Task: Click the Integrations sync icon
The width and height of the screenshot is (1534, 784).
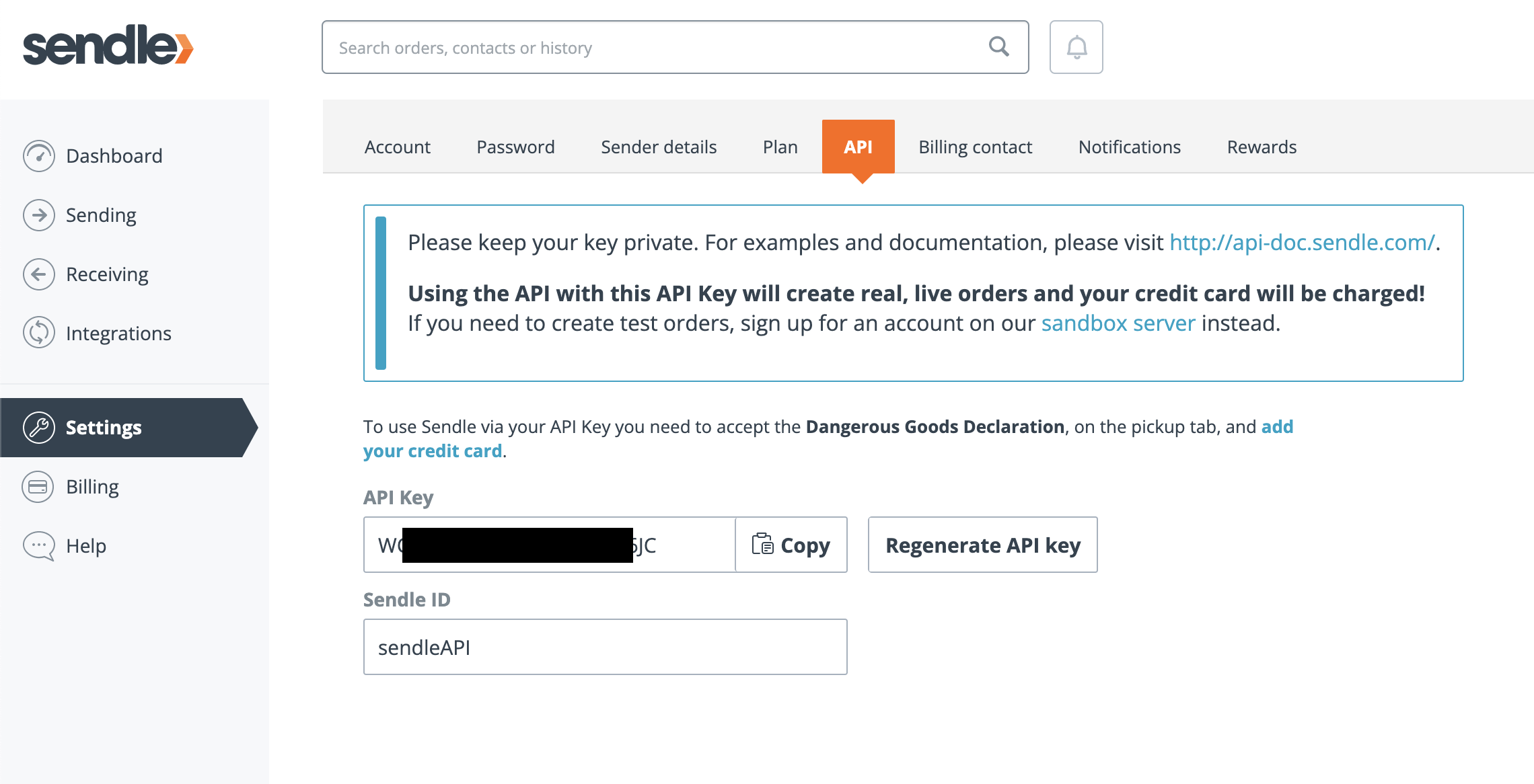Action: point(39,333)
